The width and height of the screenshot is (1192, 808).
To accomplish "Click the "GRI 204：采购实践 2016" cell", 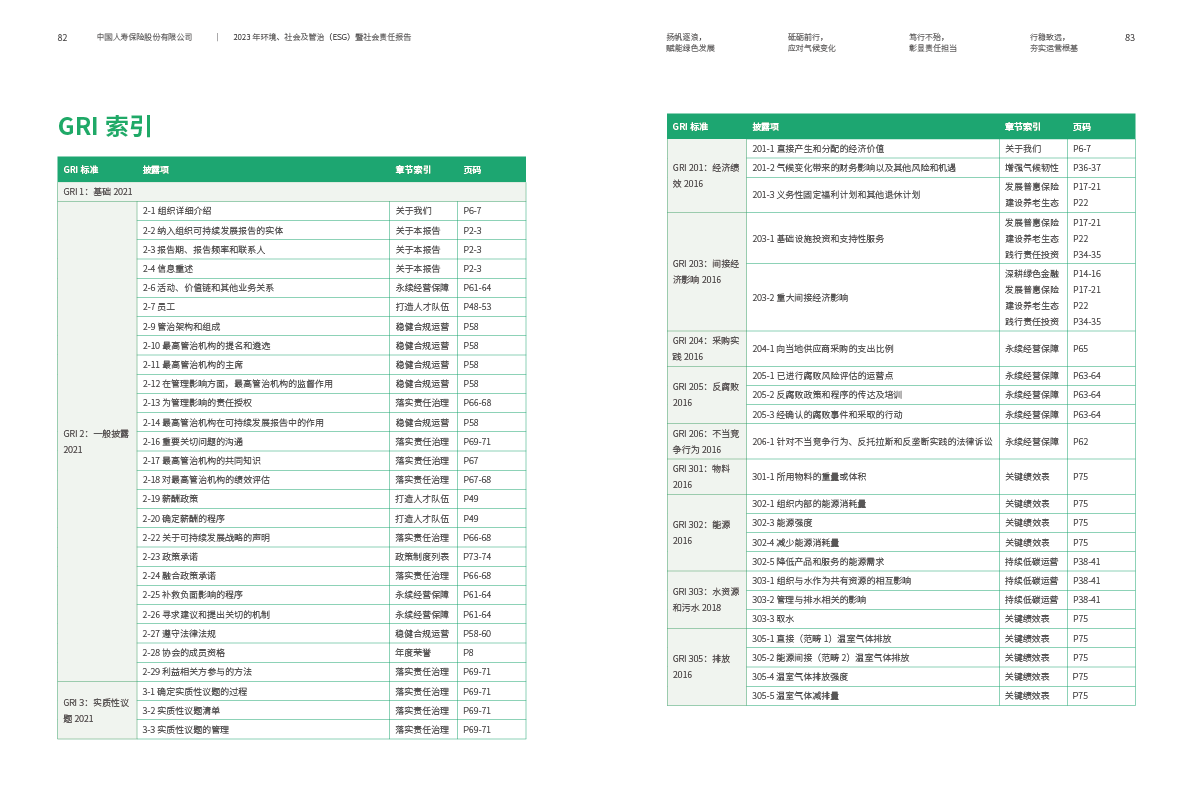I will [x=705, y=348].
